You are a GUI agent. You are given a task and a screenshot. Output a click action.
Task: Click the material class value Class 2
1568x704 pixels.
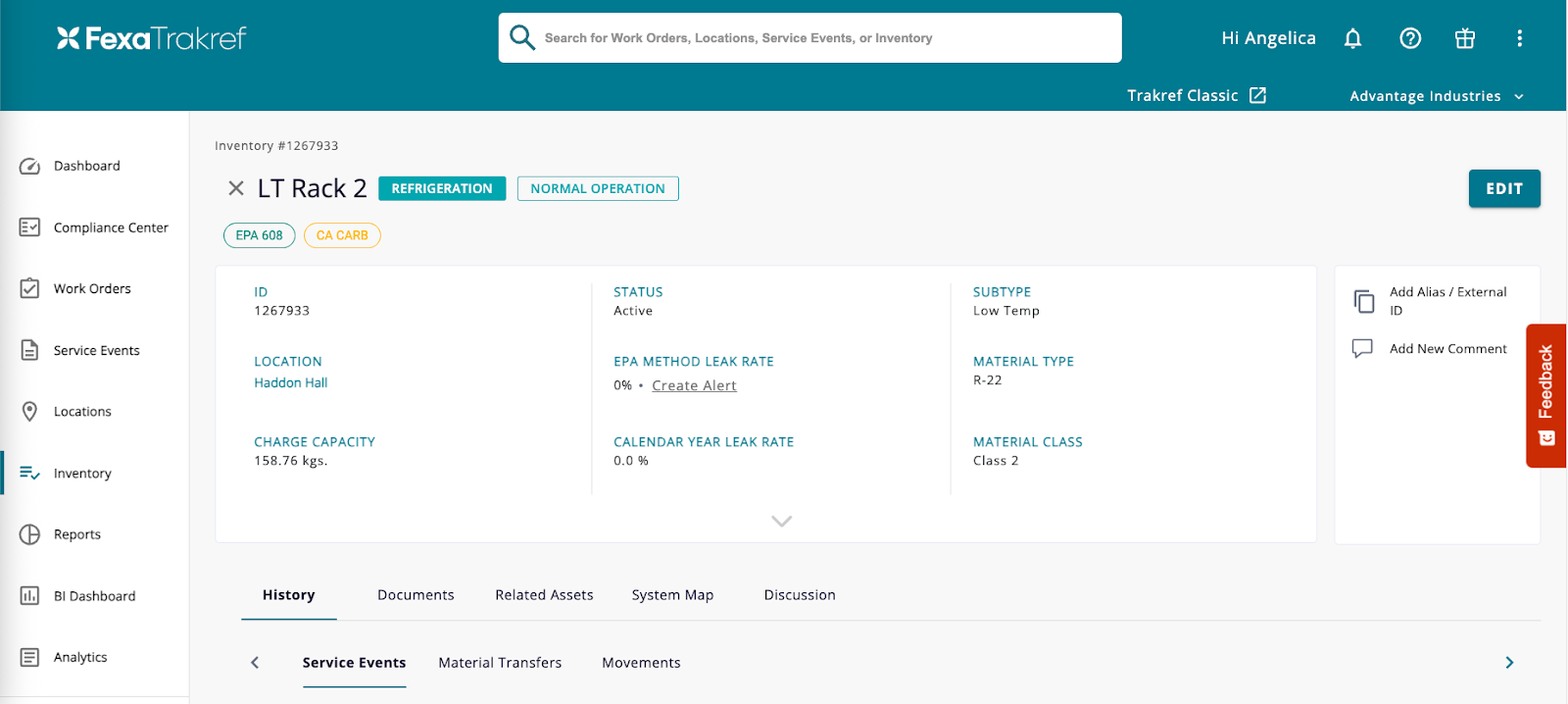coord(996,461)
